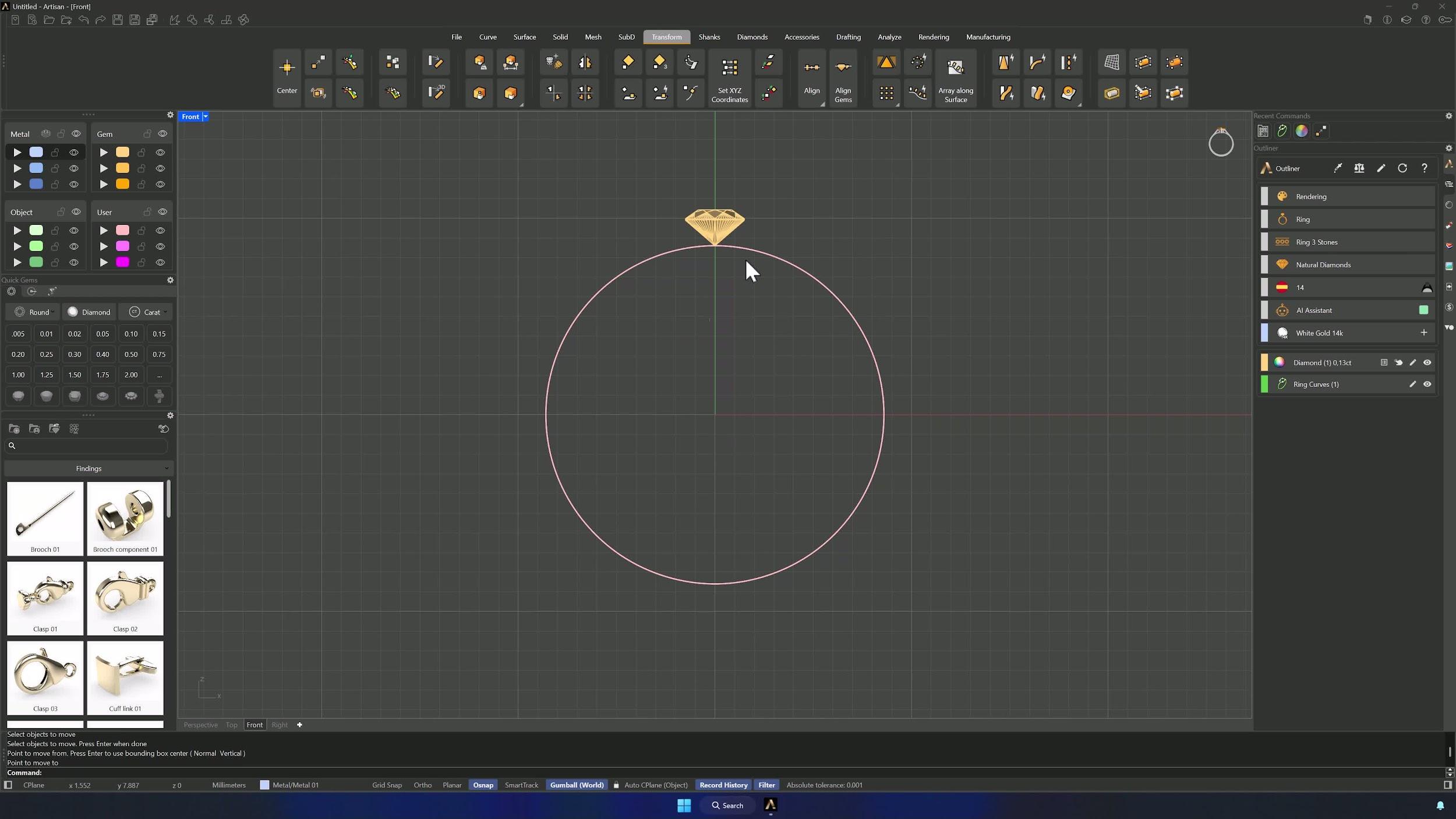Click the pencil edit icon for Ring Curves (1)
The width and height of the screenshot is (1456, 819).
point(1412,384)
